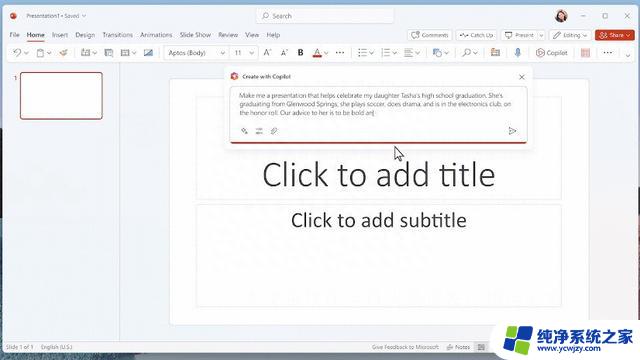
Task: Switch to the Design tab
Action: point(85,35)
